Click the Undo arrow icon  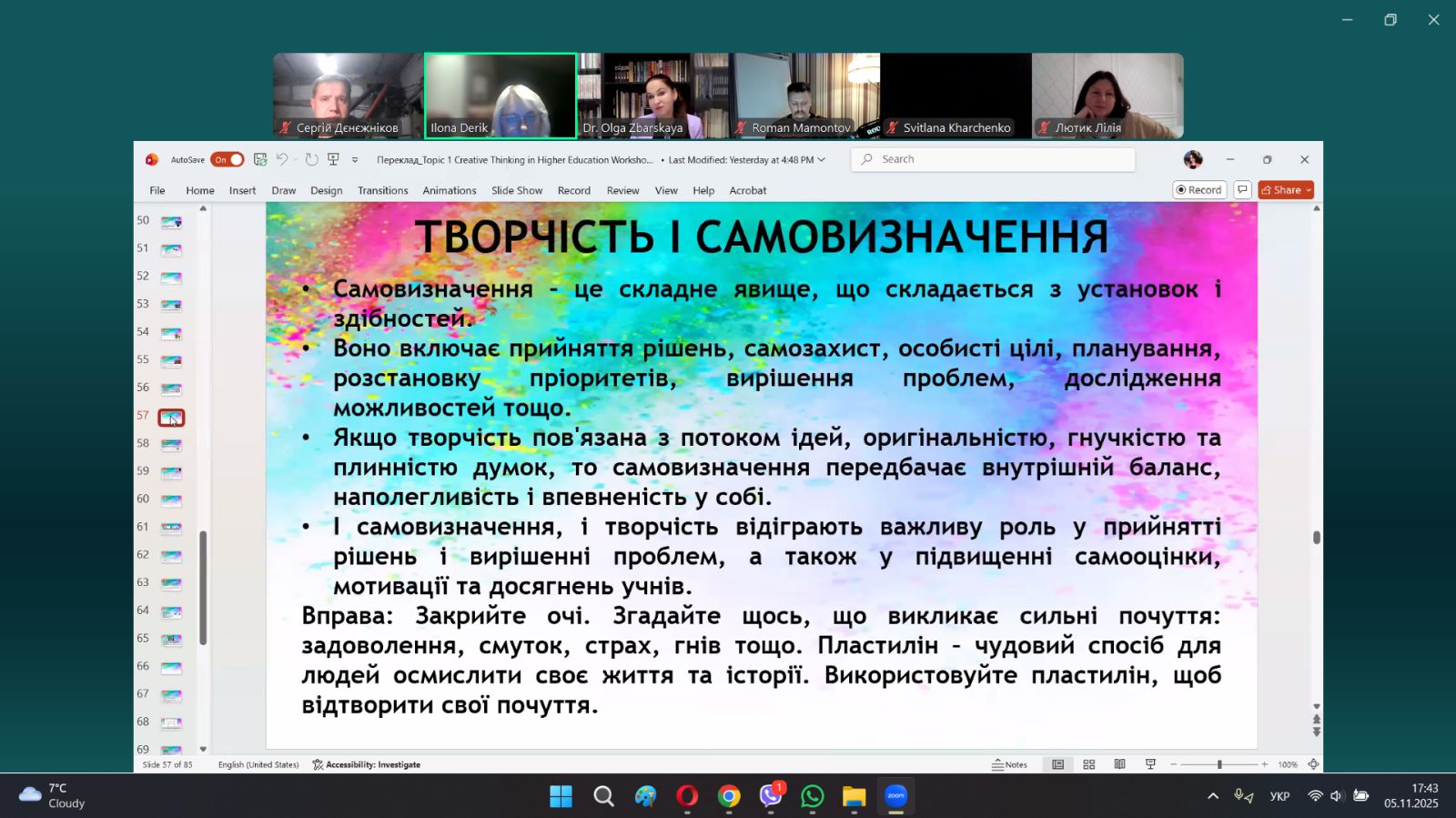(282, 160)
